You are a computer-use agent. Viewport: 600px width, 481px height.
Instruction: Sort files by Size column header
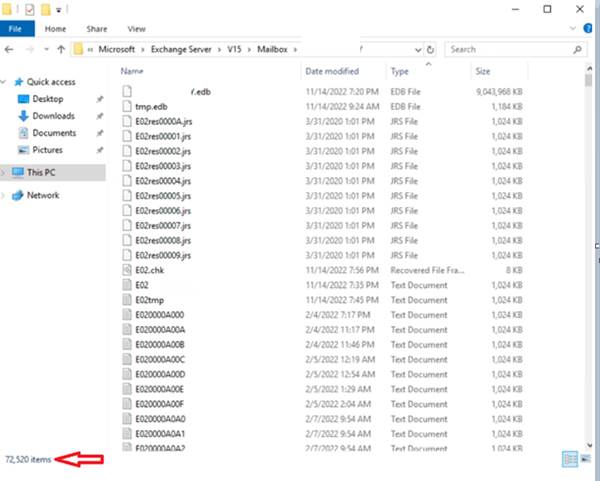483,72
